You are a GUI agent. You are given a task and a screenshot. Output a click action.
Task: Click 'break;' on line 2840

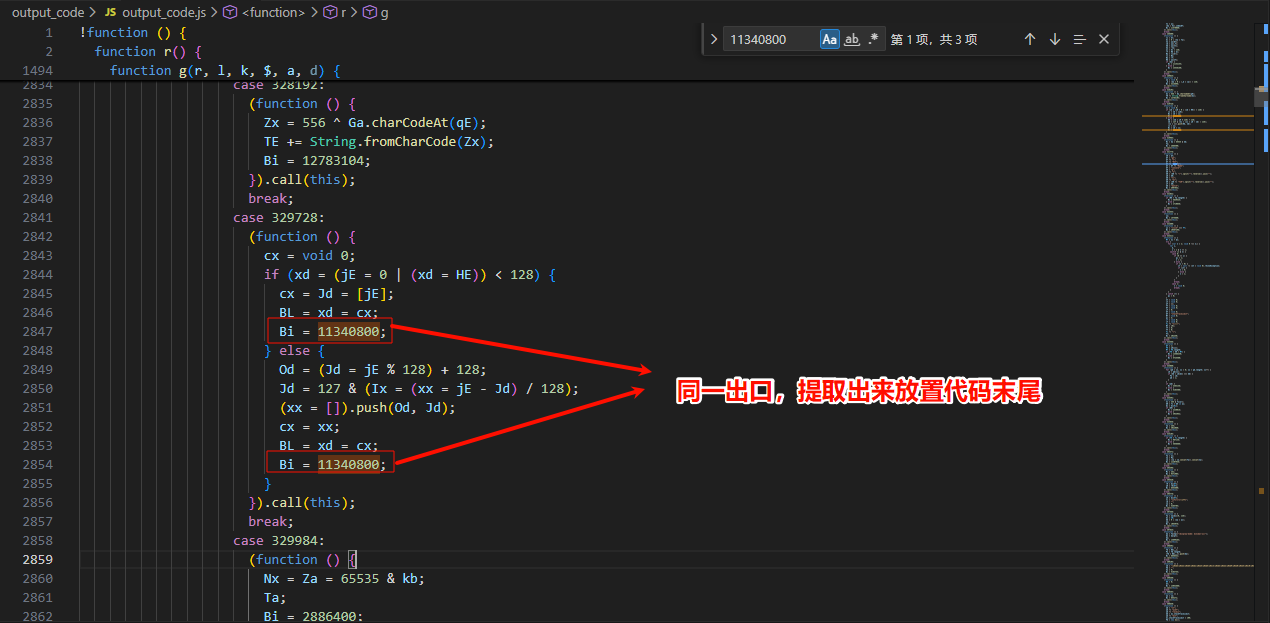tap(271, 198)
